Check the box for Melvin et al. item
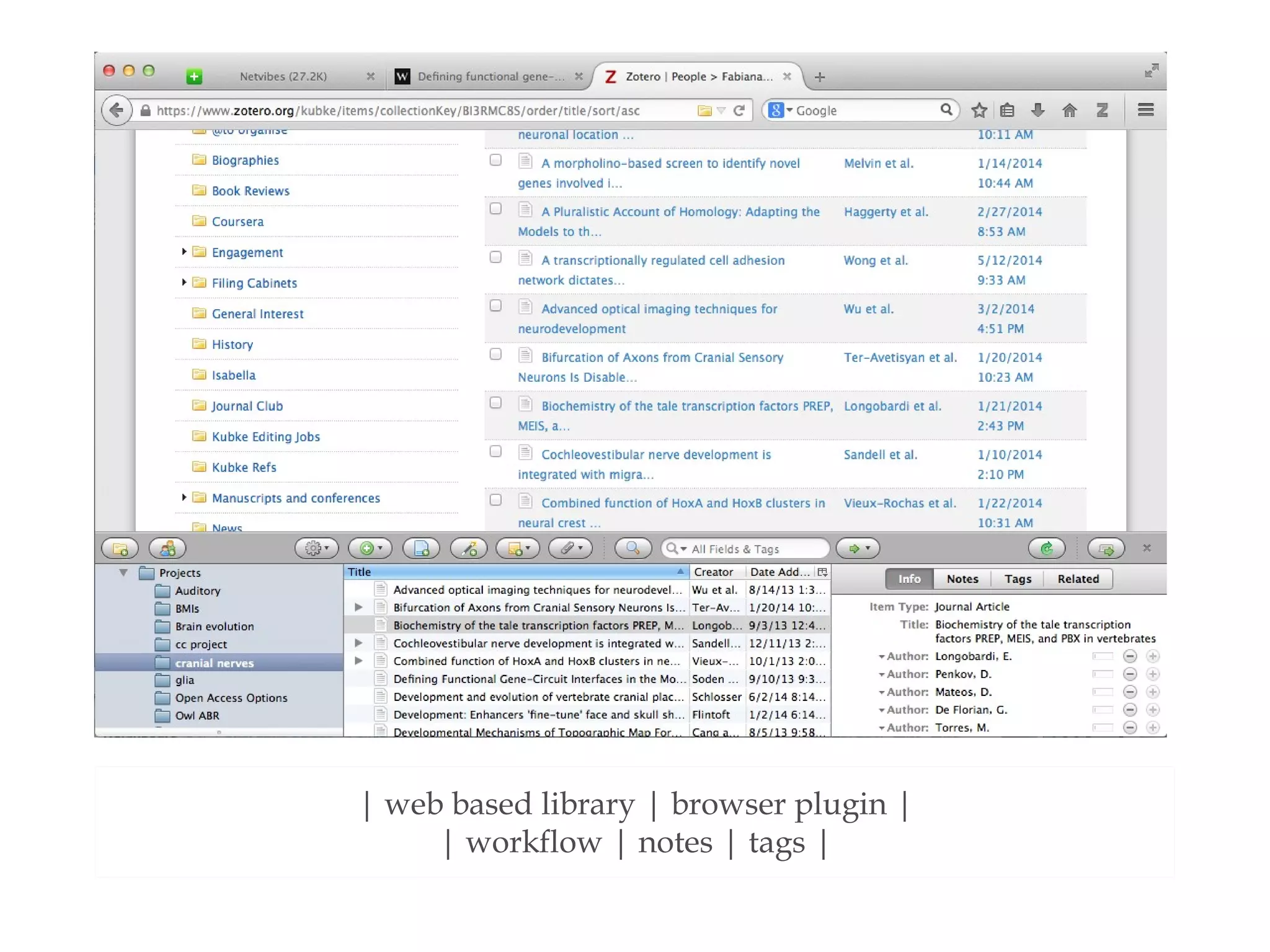 coord(495,160)
